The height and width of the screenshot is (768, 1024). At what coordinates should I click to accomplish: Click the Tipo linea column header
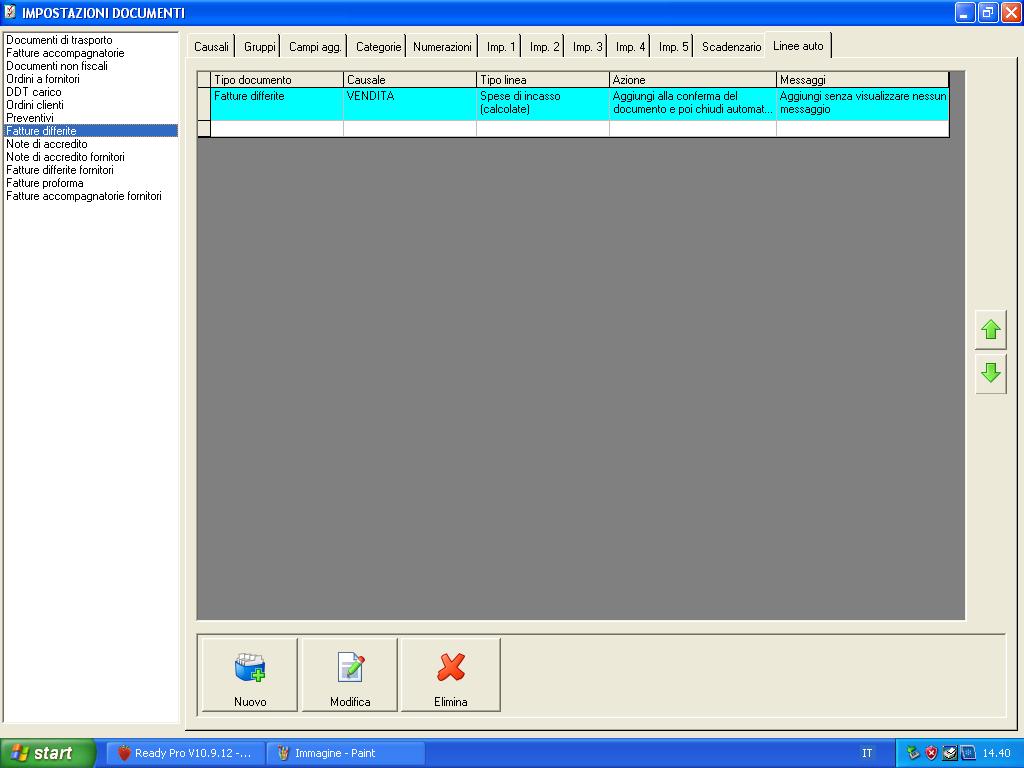pos(543,80)
